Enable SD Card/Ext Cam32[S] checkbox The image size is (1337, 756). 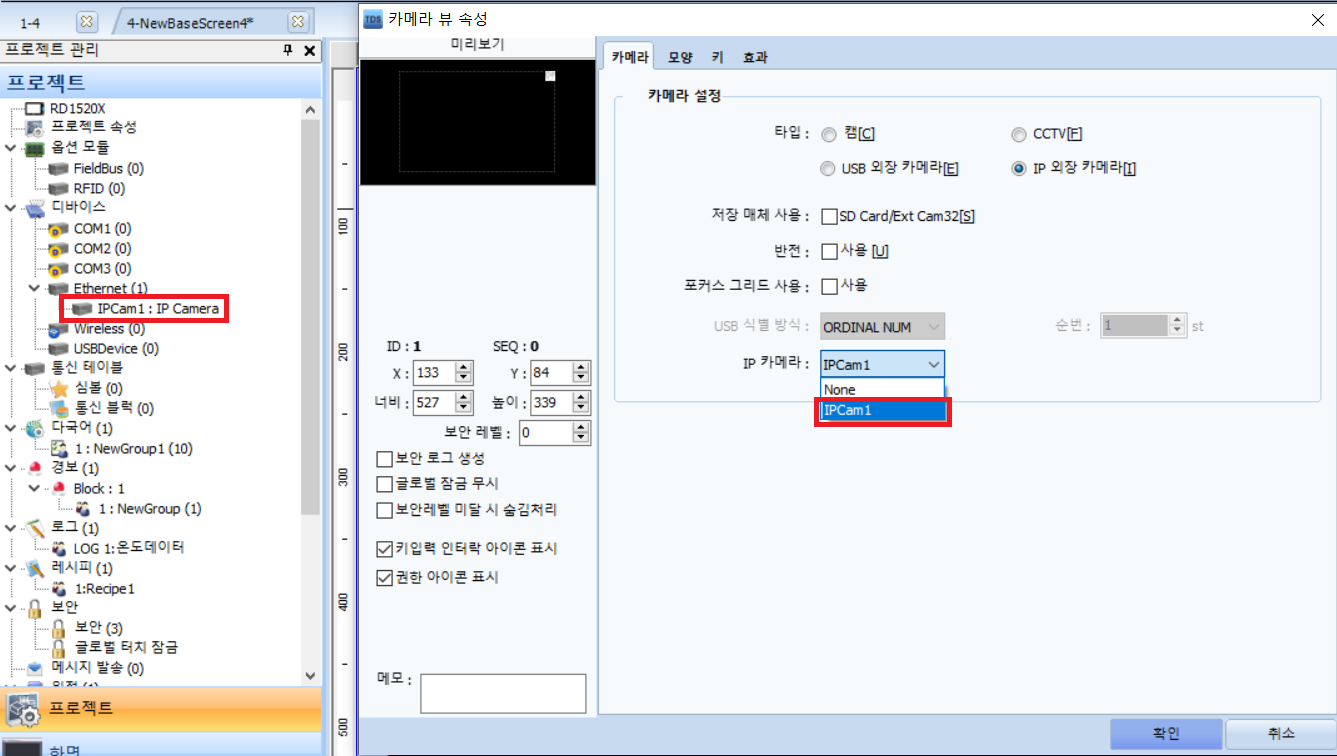[829, 216]
